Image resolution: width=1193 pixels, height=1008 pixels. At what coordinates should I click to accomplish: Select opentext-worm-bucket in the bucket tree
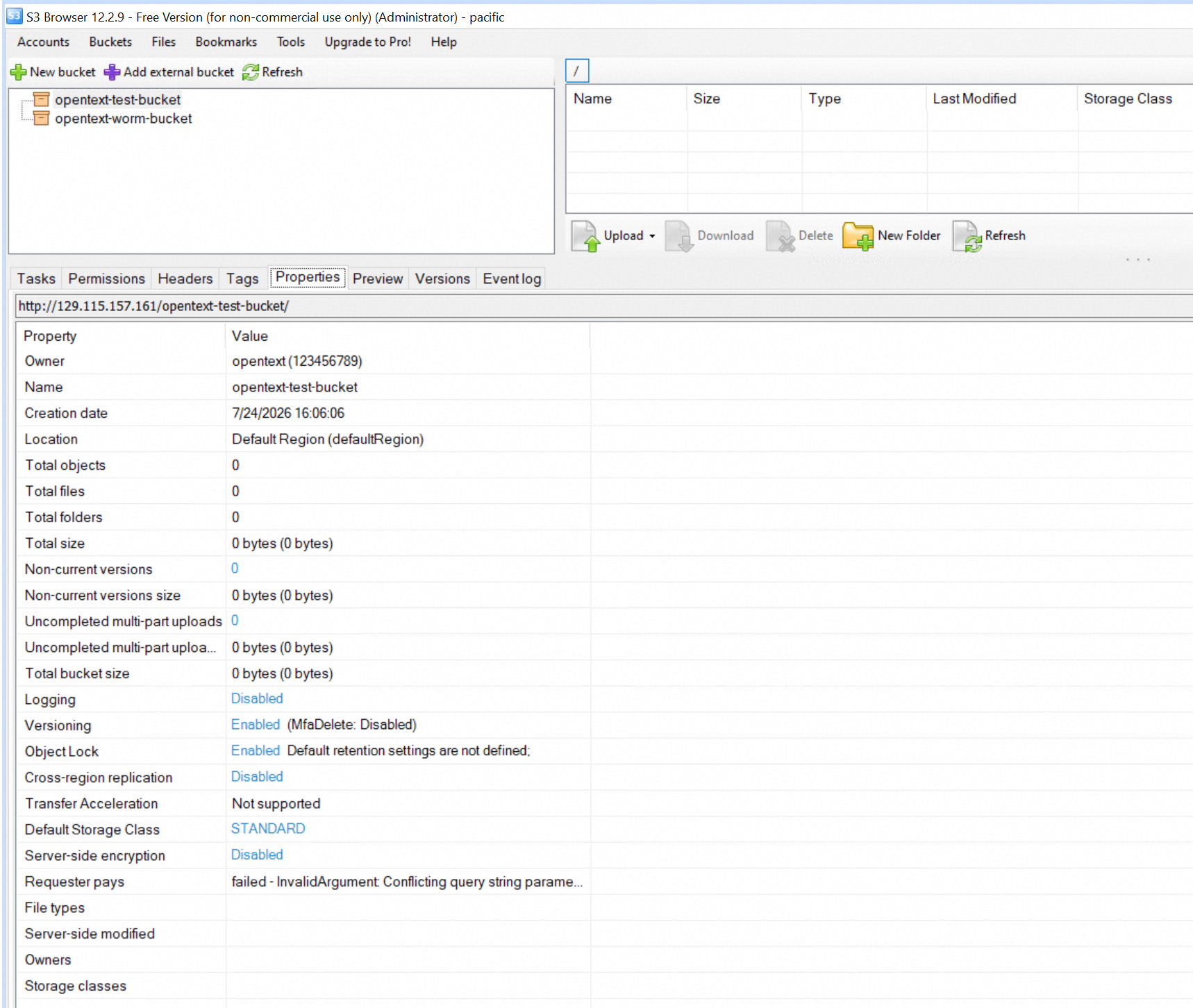coord(124,119)
